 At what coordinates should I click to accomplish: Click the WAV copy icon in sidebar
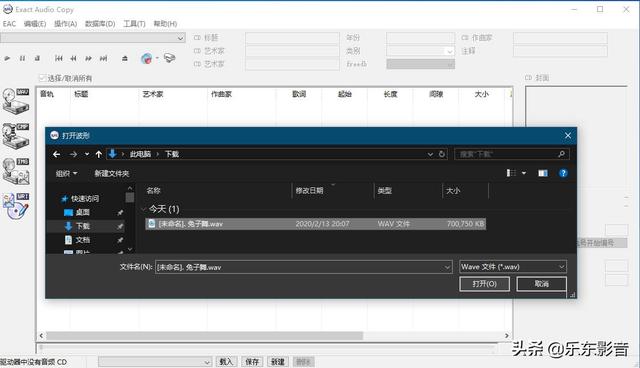(x=16, y=101)
